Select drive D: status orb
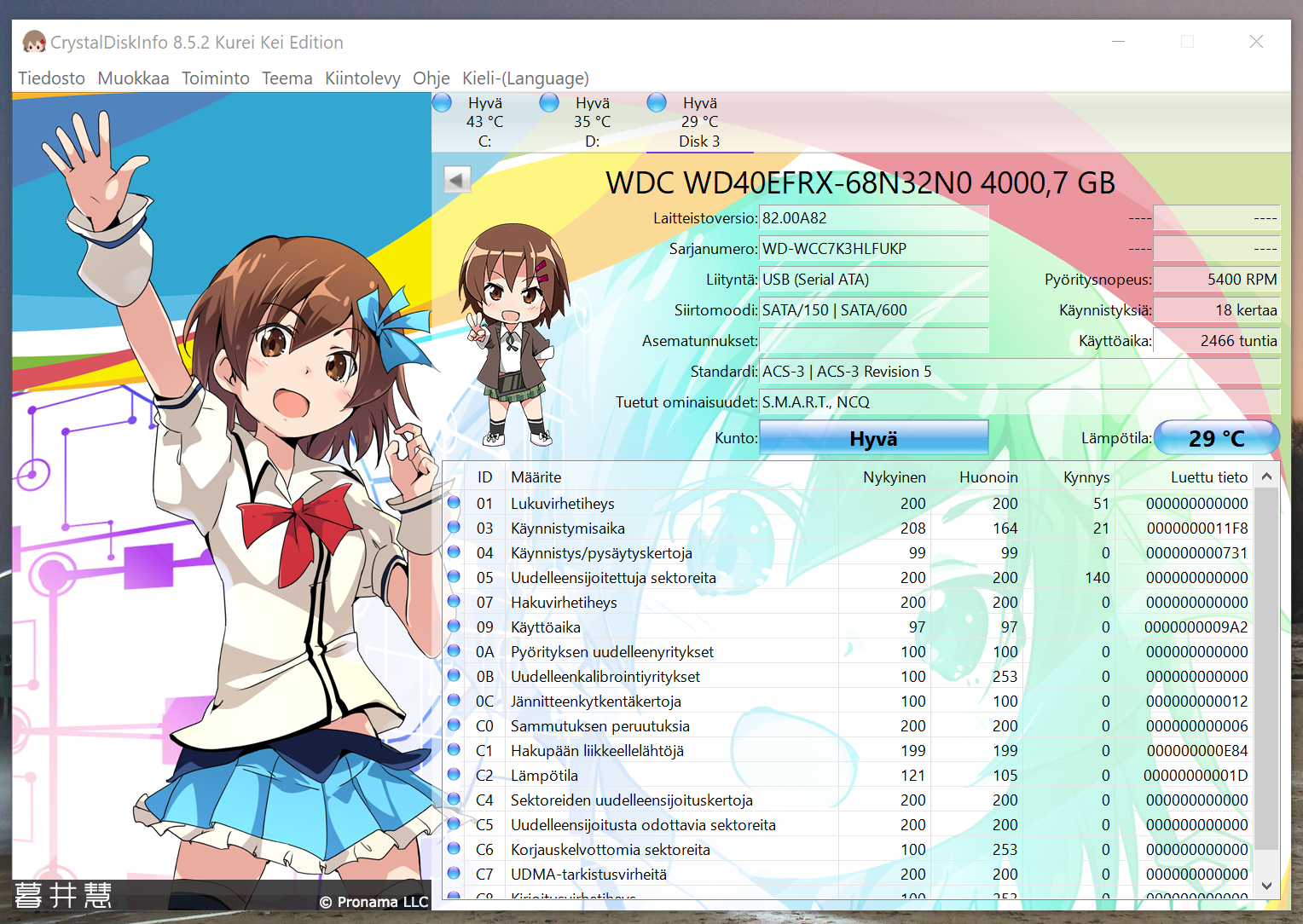Image resolution: width=1303 pixels, height=924 pixels. (x=549, y=103)
